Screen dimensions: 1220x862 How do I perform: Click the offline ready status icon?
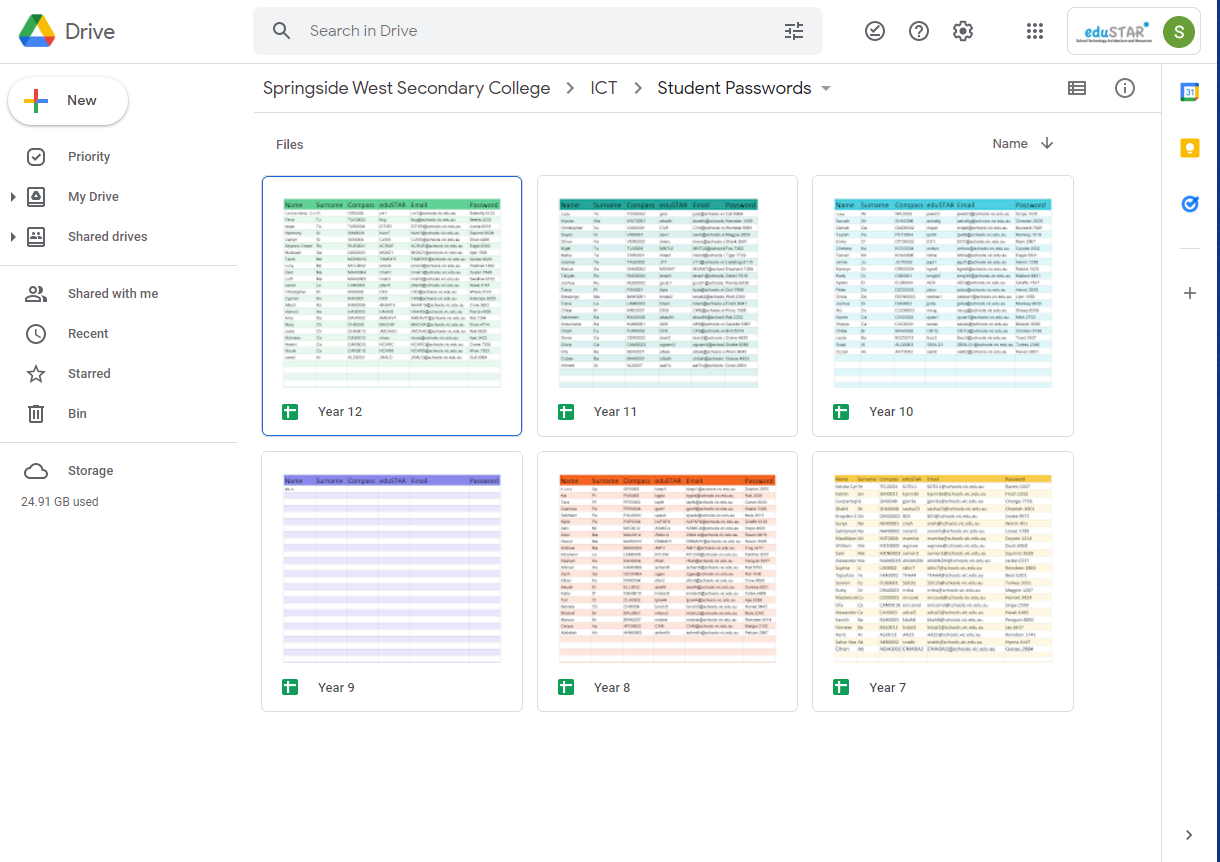pos(875,31)
